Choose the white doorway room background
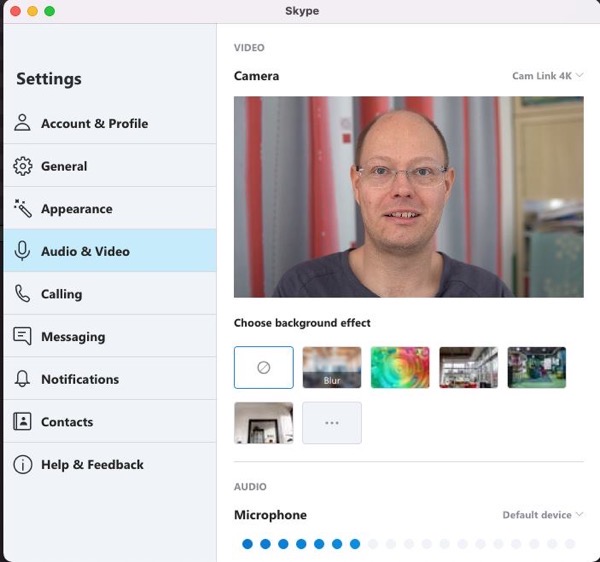This screenshot has width=600, height=562. (x=264, y=423)
